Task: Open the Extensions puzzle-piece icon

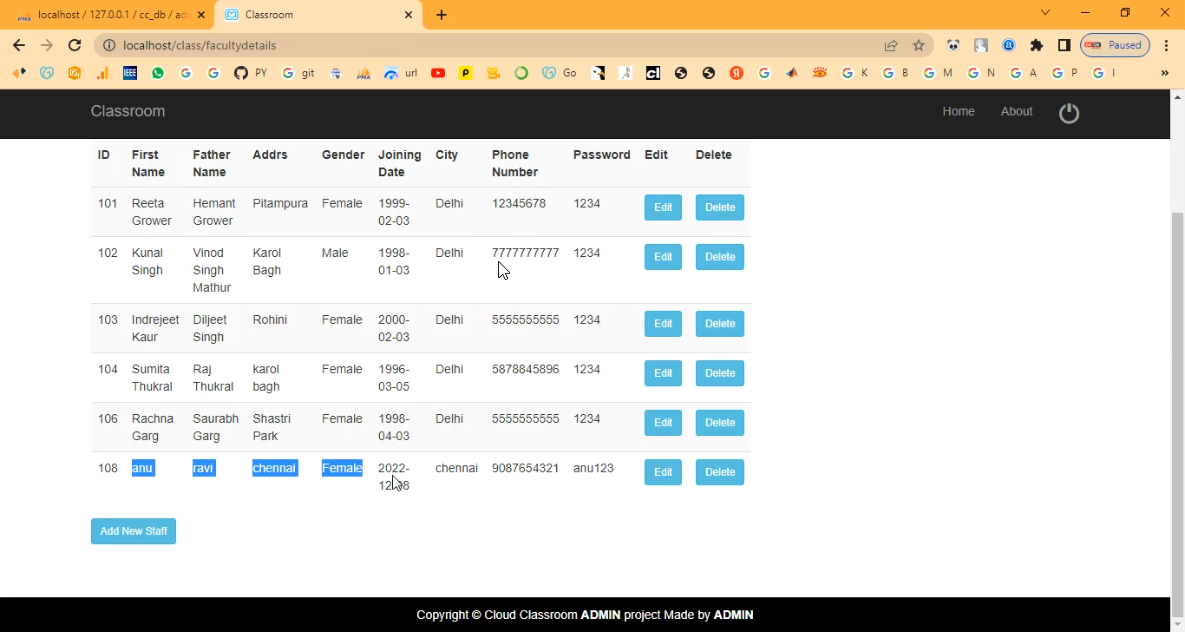Action: pos(1036,45)
